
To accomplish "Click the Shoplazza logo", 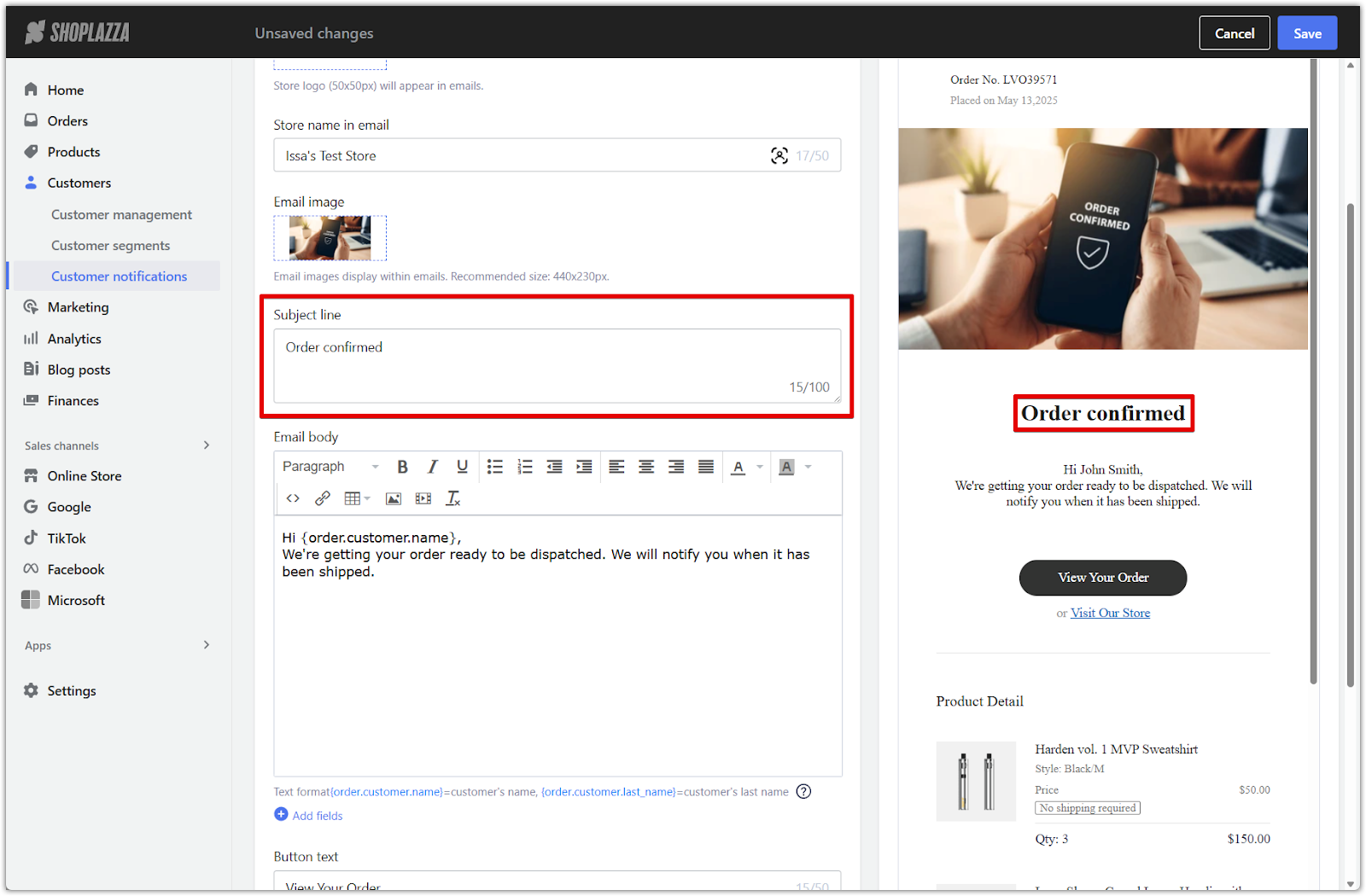I will pos(77,32).
